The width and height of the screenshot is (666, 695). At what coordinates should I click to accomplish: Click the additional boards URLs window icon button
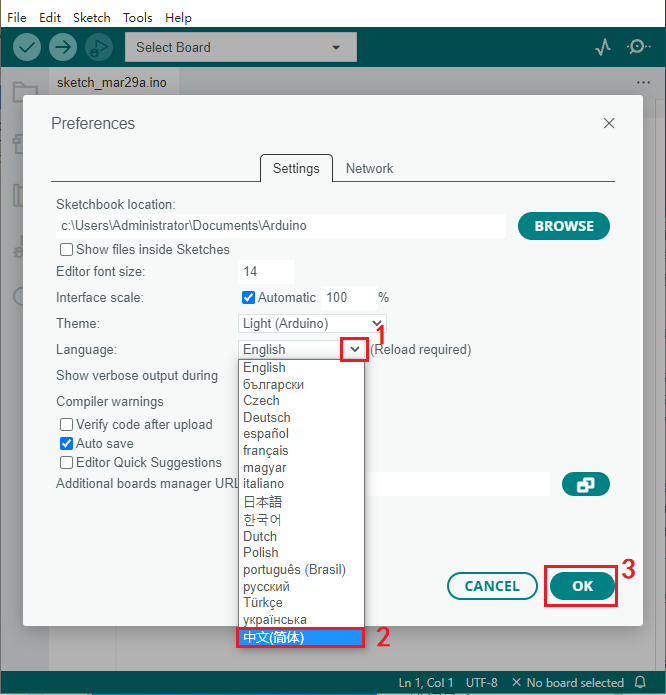(x=586, y=484)
